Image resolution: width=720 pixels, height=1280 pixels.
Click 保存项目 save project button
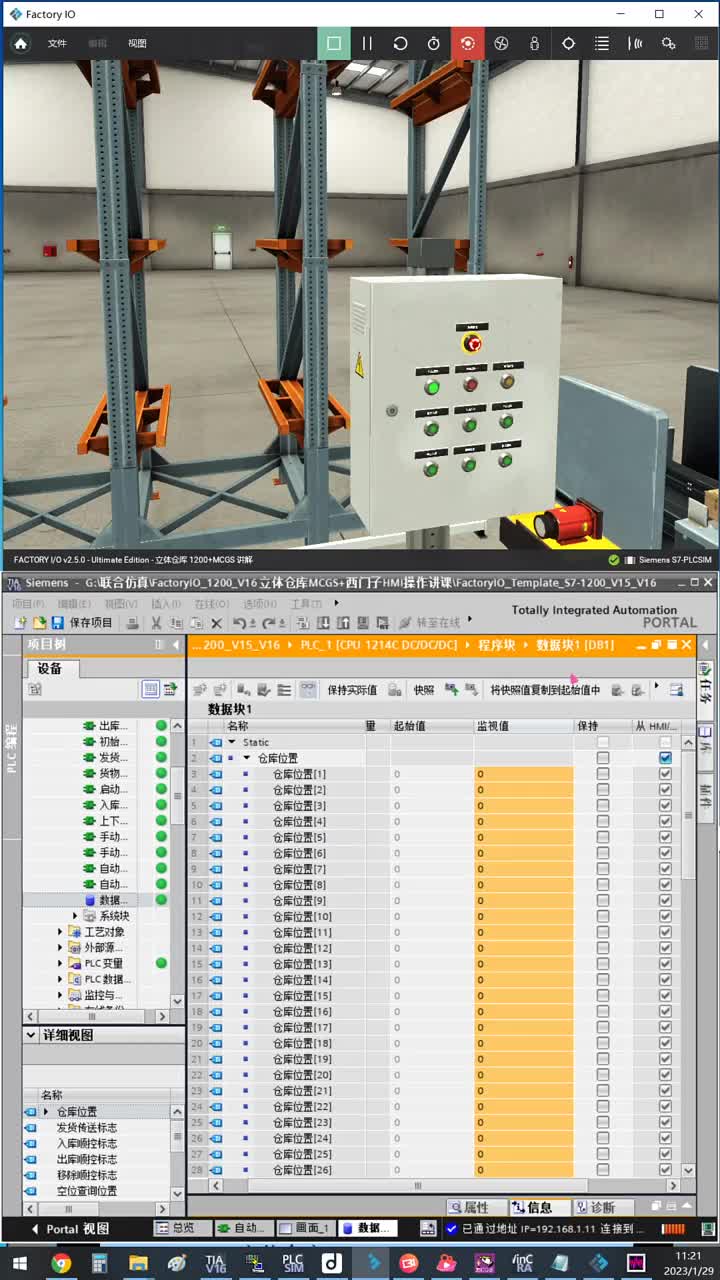click(x=83, y=622)
